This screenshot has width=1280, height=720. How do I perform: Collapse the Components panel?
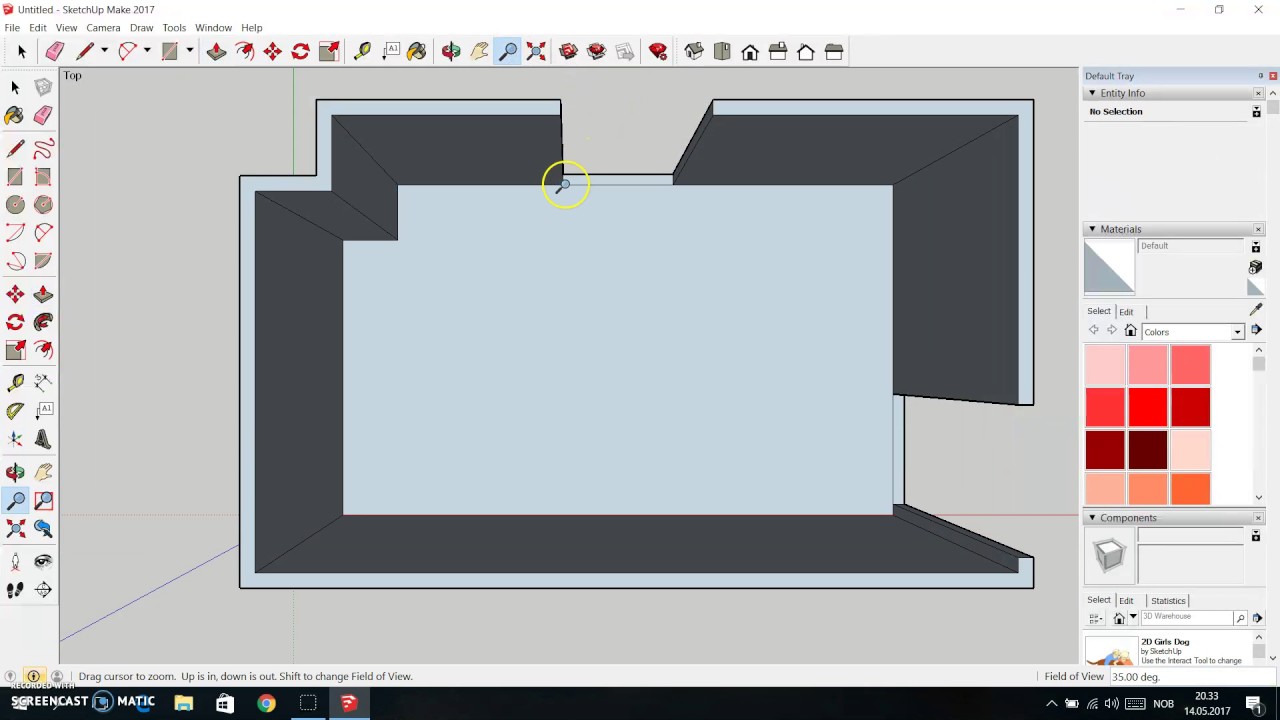(x=1092, y=518)
